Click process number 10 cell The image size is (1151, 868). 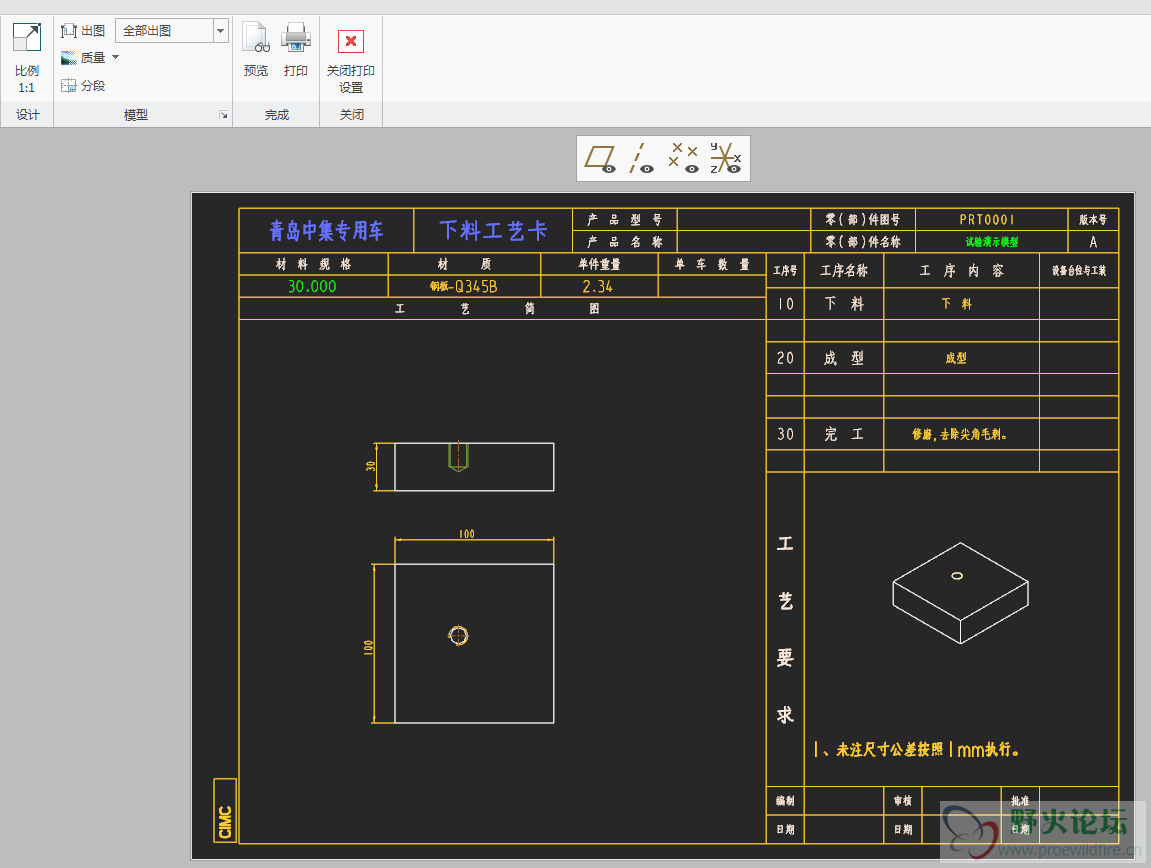[x=785, y=304]
